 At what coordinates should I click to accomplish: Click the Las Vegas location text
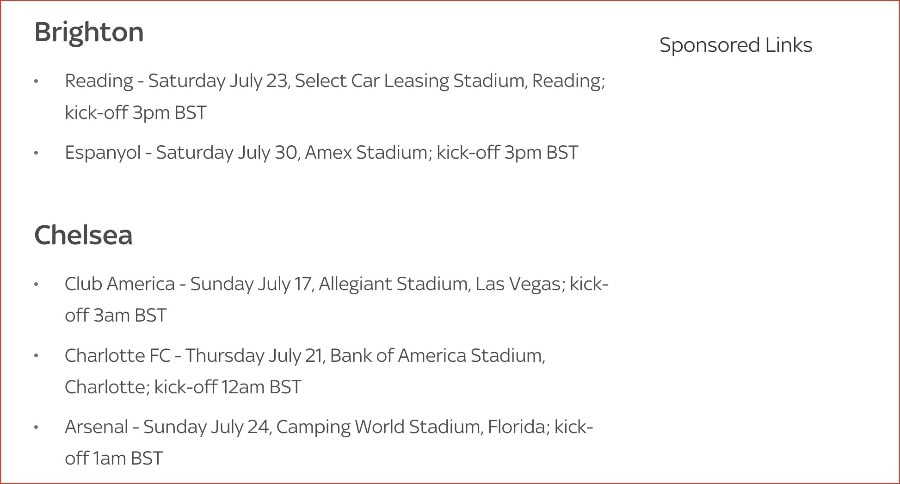point(517,284)
